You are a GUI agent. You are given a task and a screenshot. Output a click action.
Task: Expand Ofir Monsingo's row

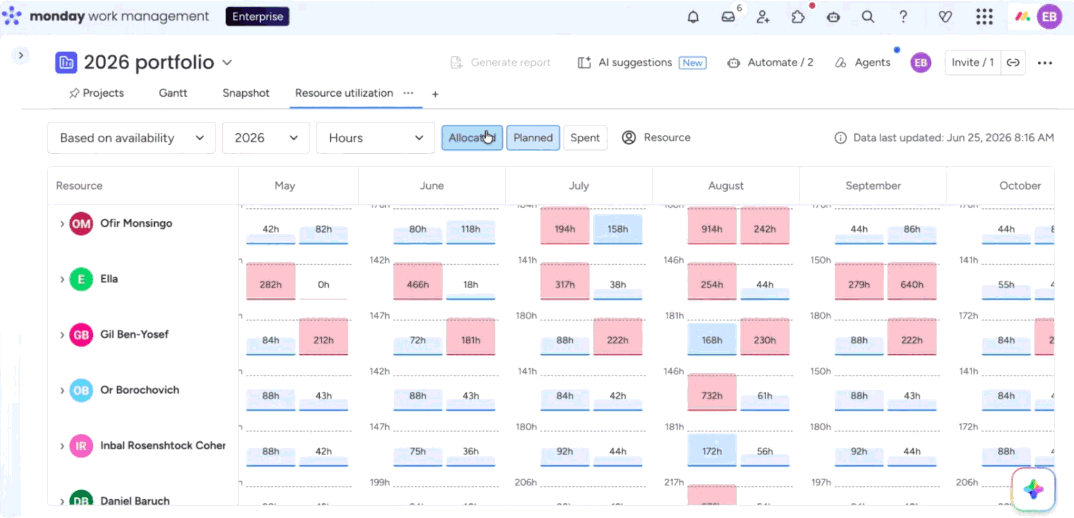(x=62, y=224)
